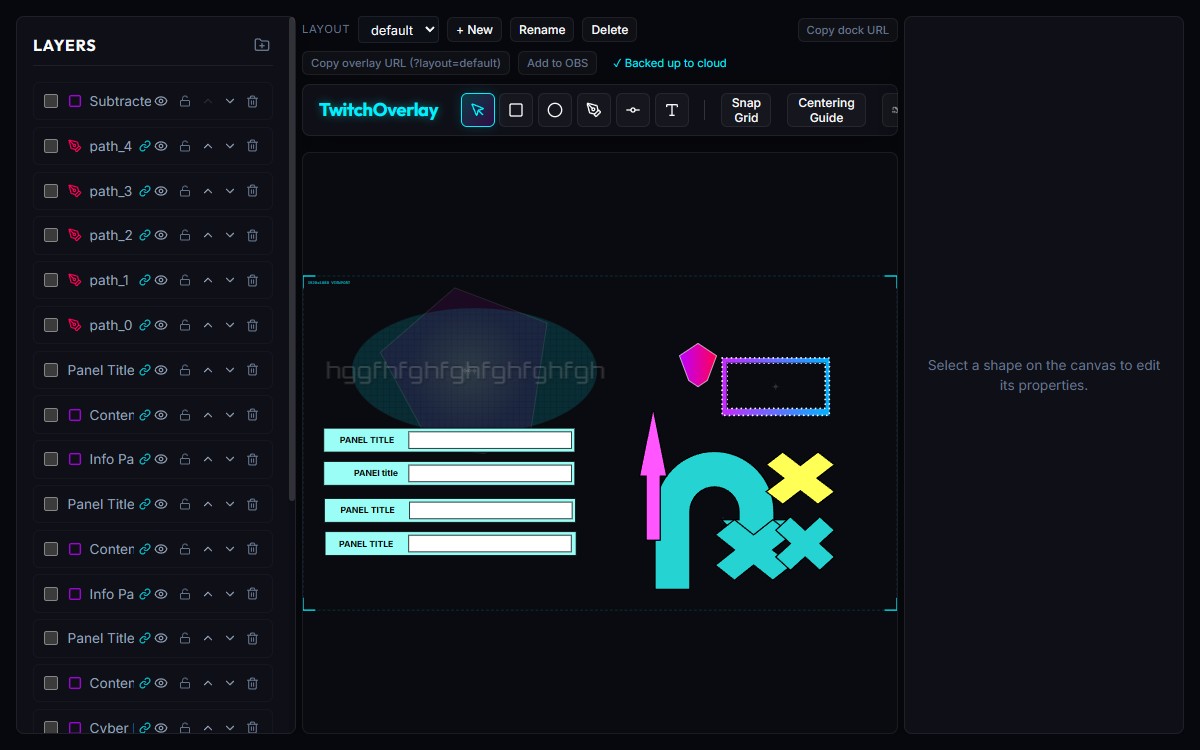
Task: Activate the select pointer tool
Action: coord(478,110)
